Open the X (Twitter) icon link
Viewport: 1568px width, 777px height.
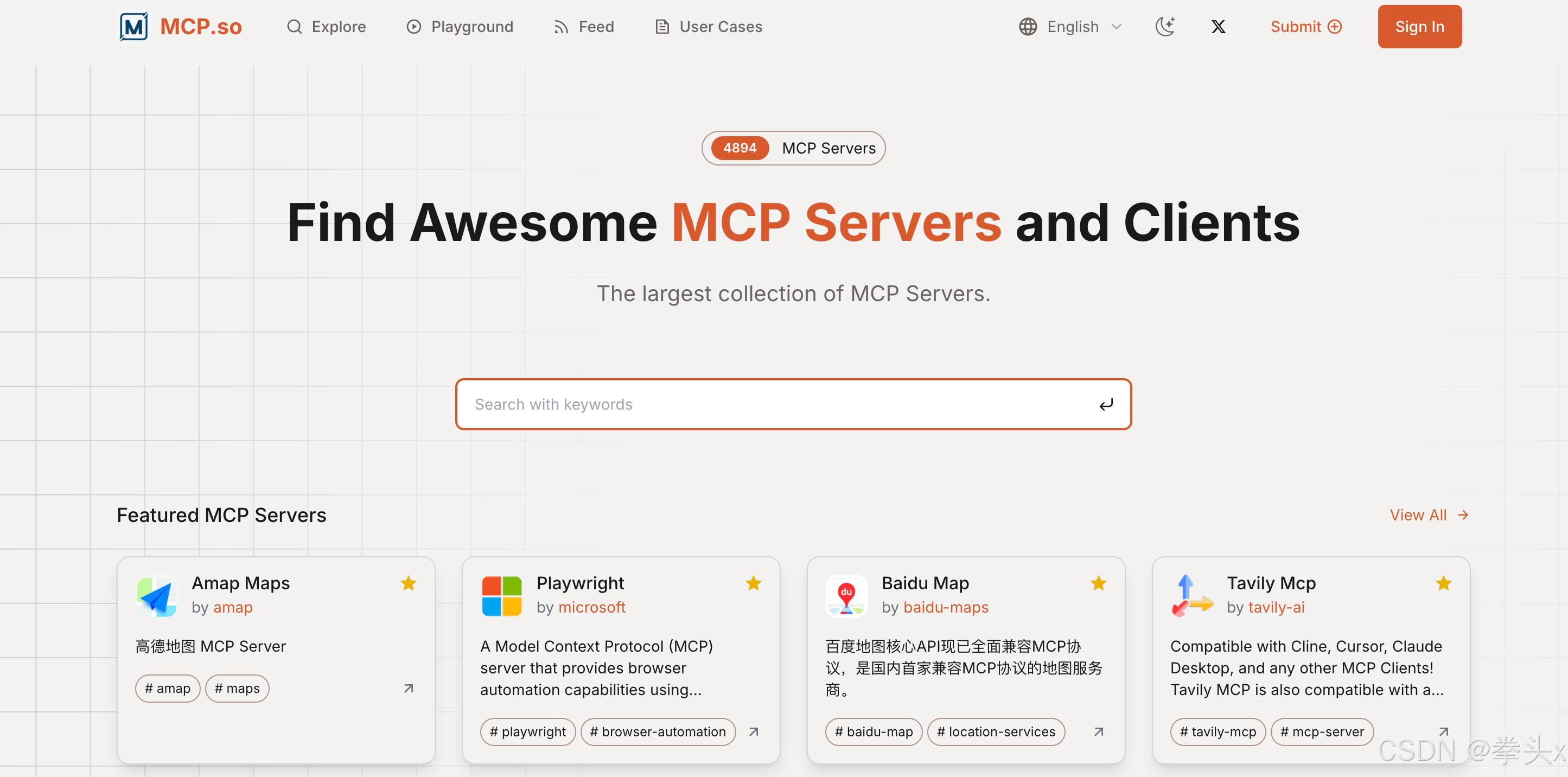tap(1218, 27)
